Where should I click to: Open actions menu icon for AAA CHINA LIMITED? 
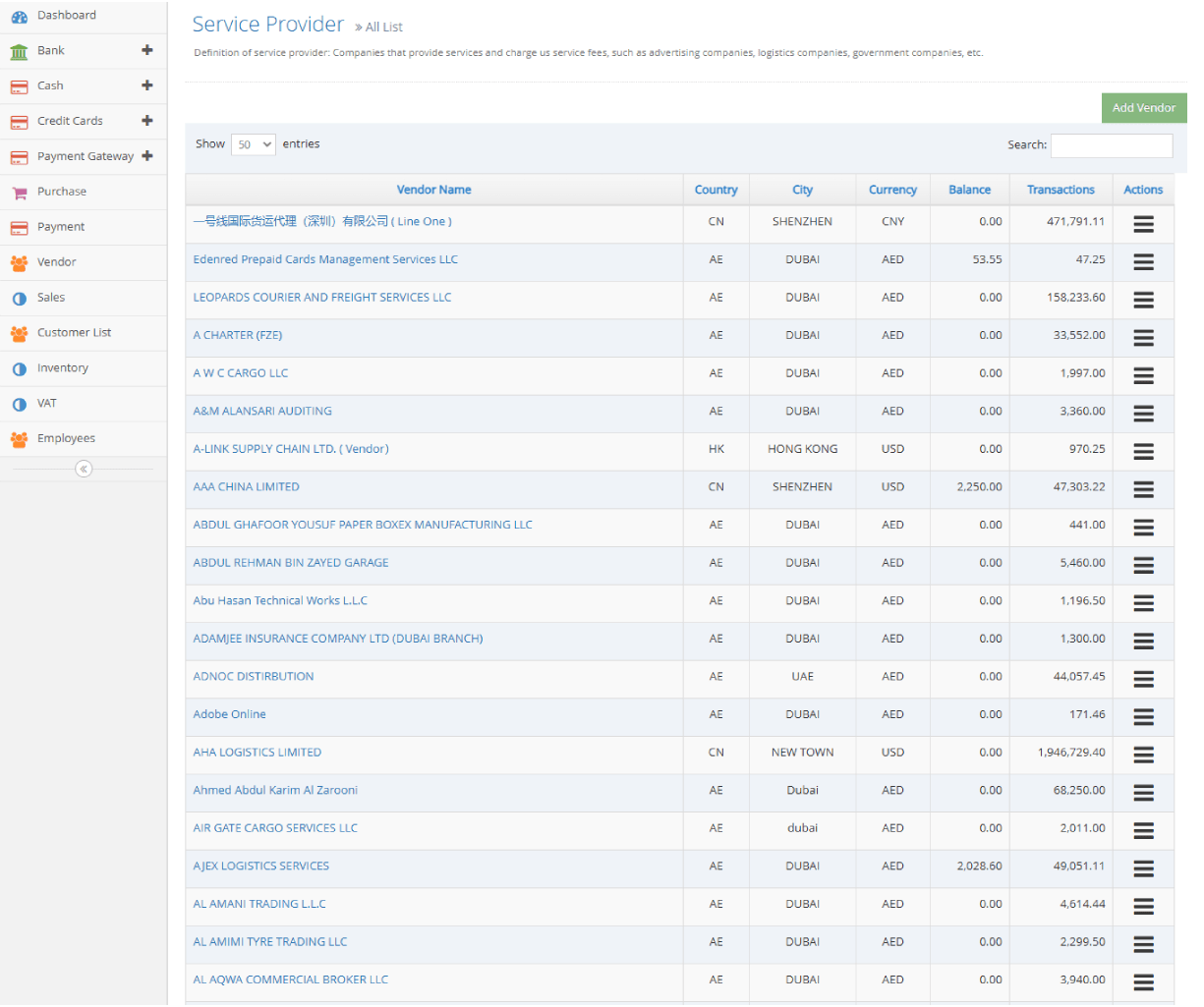[x=1143, y=489]
